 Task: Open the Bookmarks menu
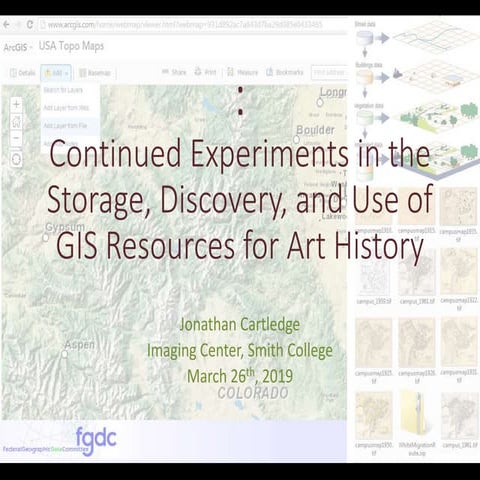click(x=285, y=72)
